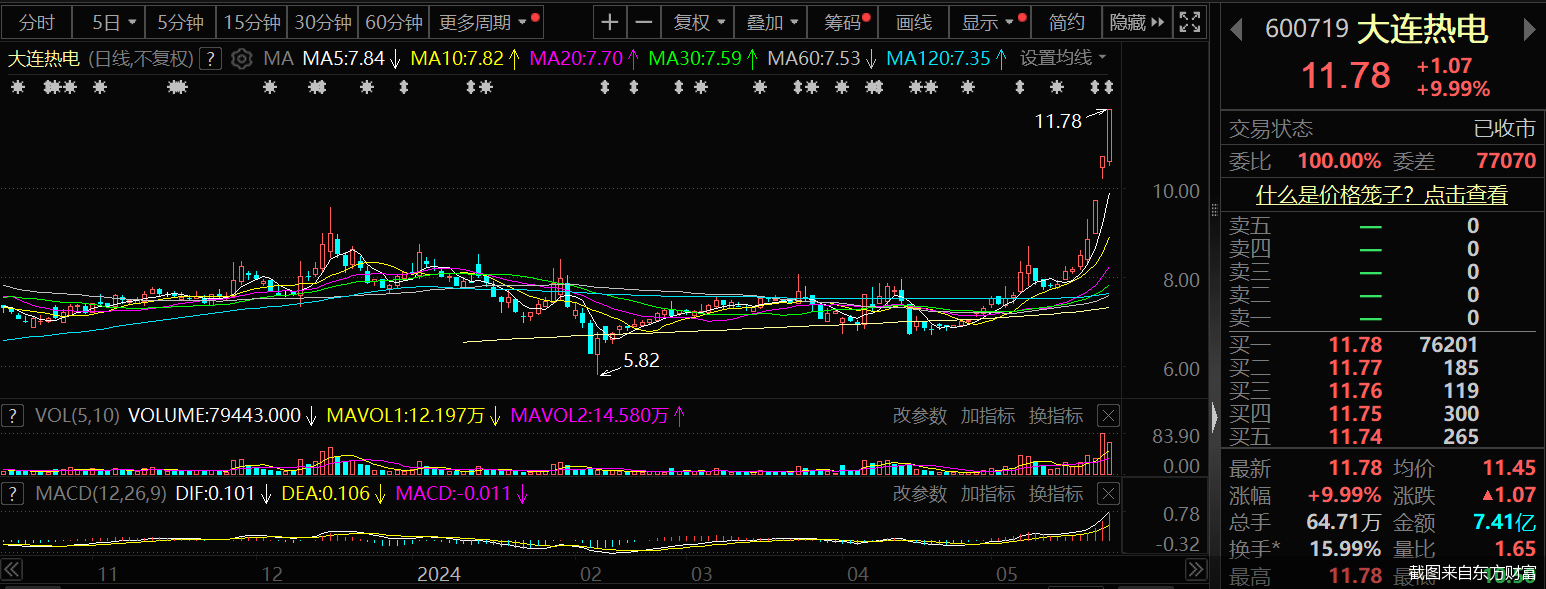Jump timeline to latest with double-right arrows
The width and height of the screenshot is (1546, 589).
coord(1195,570)
